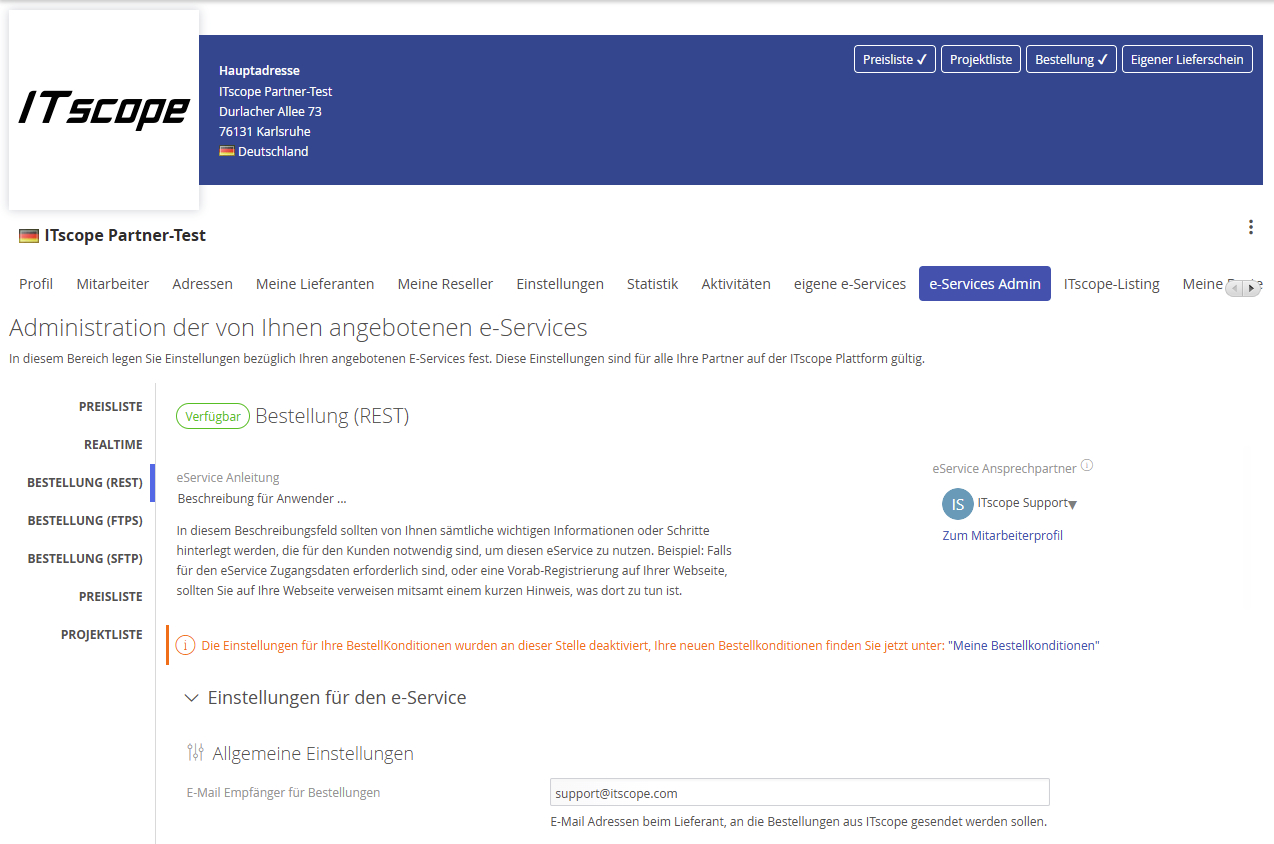Select the e-Services Admin tab
1274x844 pixels.
[x=985, y=284]
